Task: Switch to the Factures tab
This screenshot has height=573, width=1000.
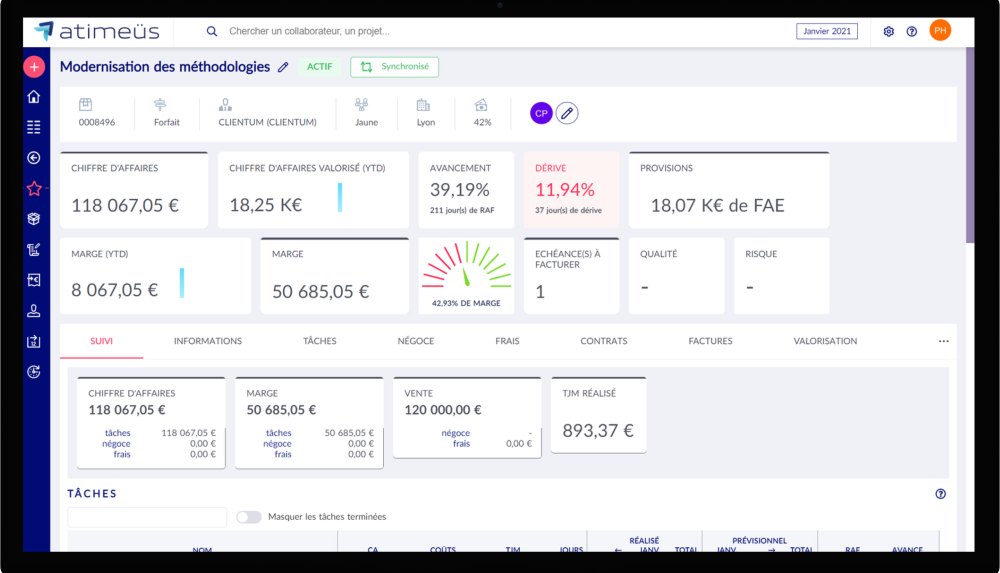Action: point(710,341)
